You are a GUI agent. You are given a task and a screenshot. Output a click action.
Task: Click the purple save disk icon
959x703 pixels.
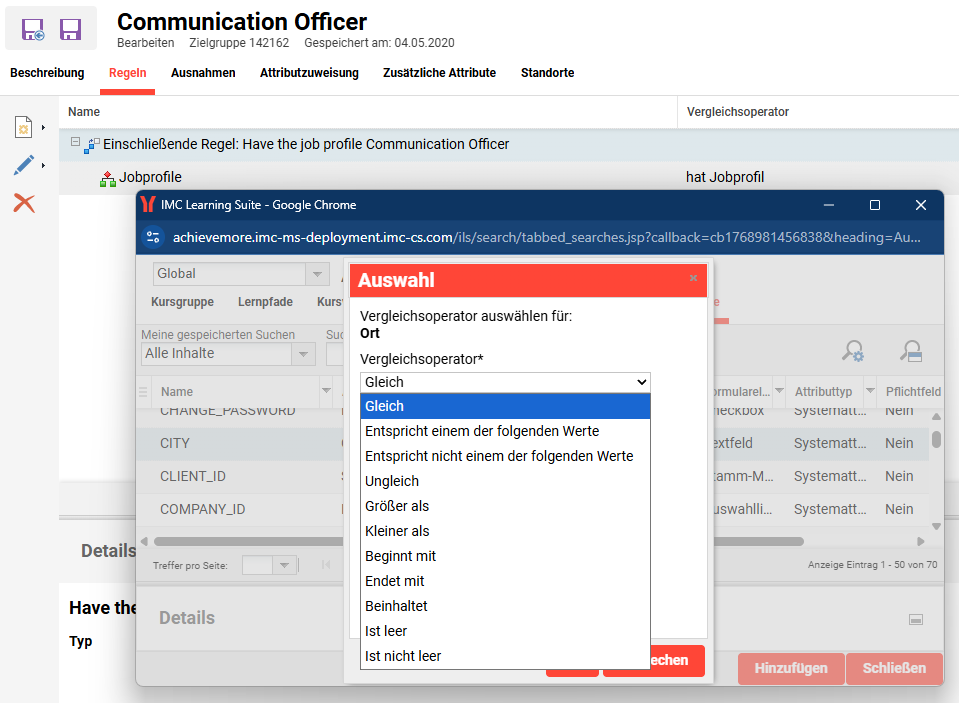[x=70, y=29]
